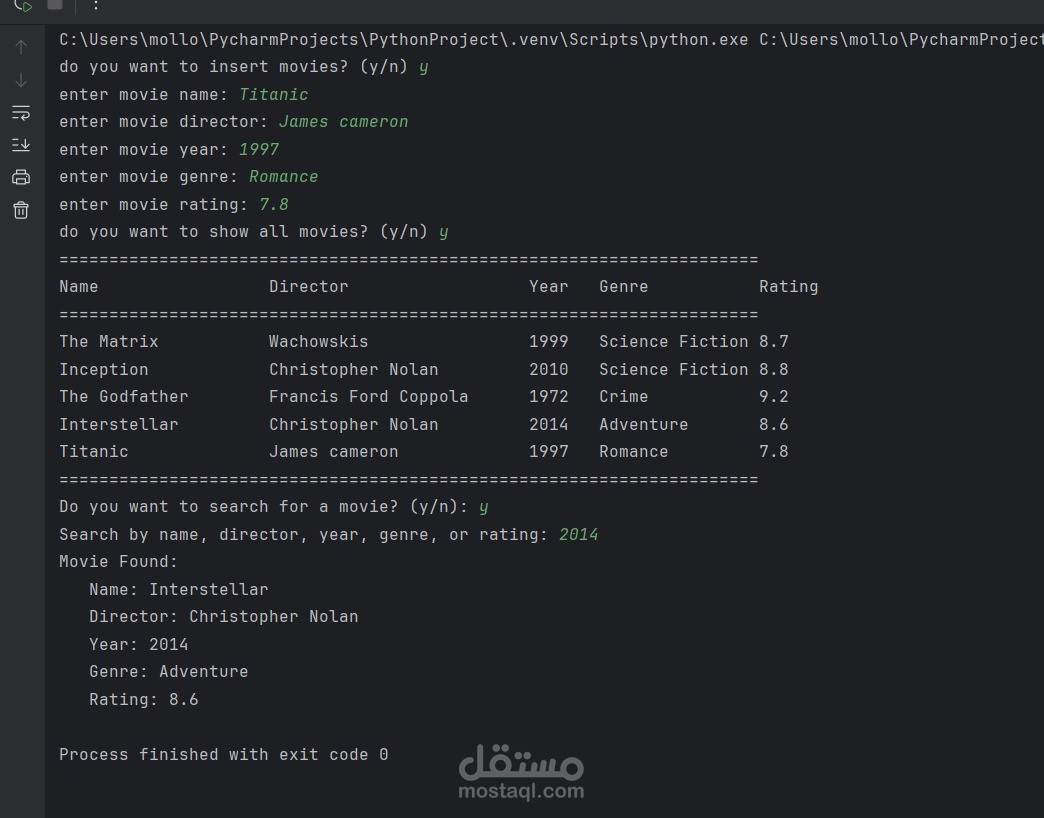Click the Down the Stack Trace arrow
1044x818 pixels.
pos(21,80)
